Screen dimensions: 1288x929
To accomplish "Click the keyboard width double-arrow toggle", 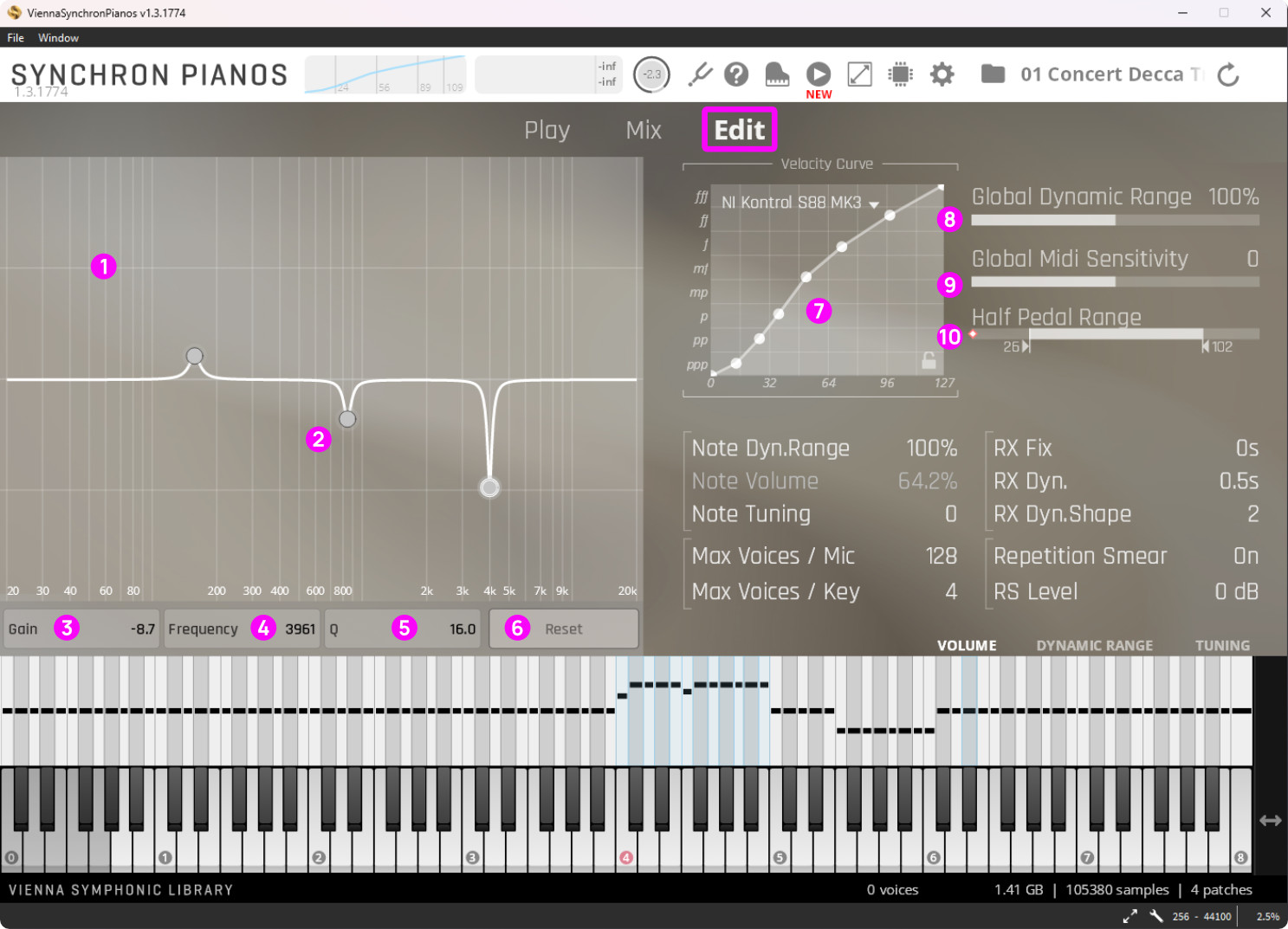I will pos(1270,820).
